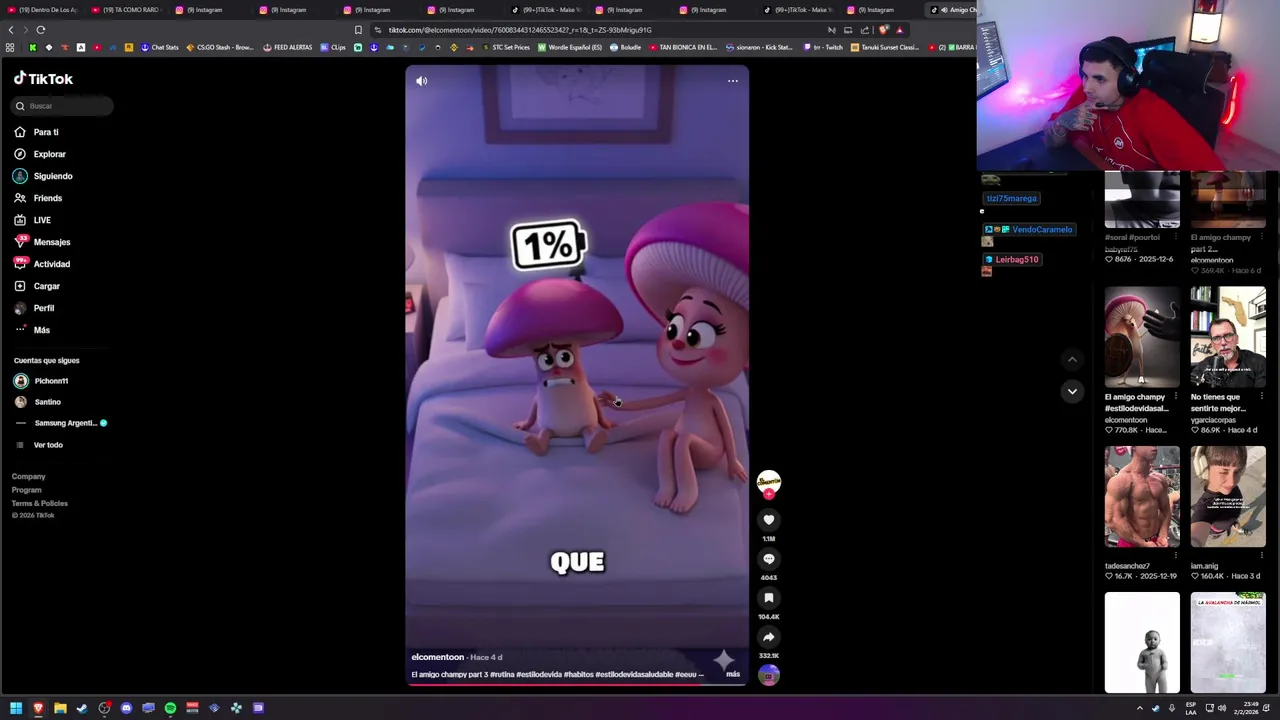Open File Explorer from taskbar

click(x=60, y=708)
